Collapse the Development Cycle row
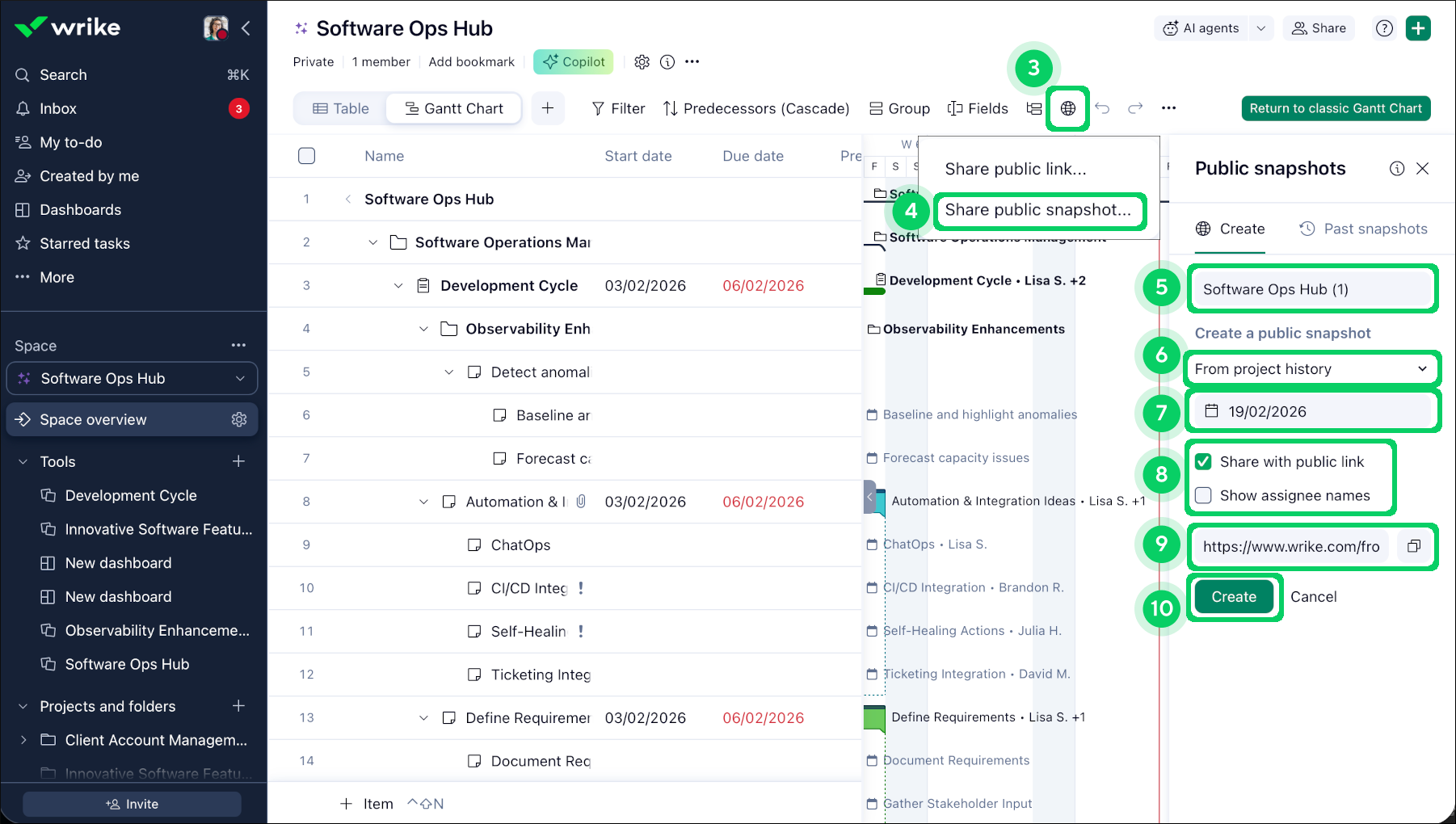 [398, 286]
